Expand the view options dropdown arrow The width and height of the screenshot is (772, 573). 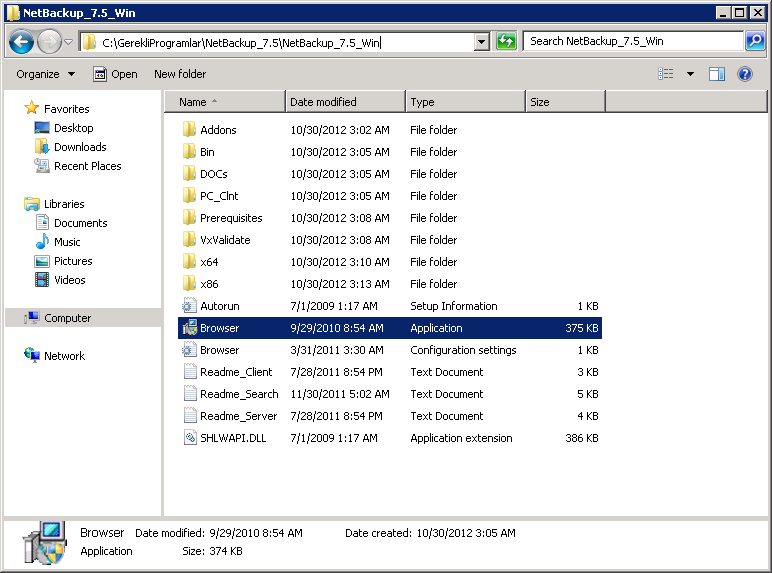(690, 74)
